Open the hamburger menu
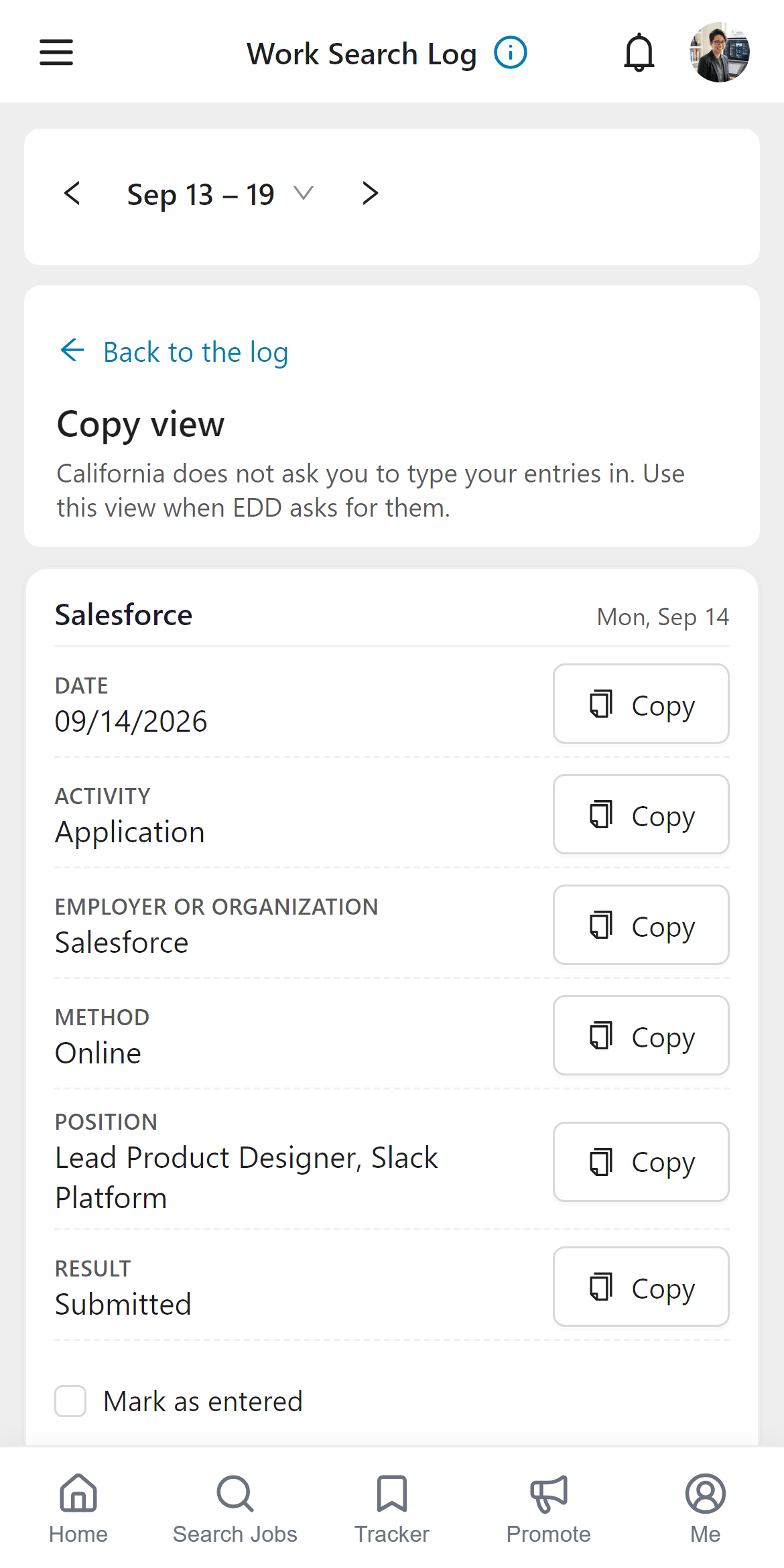Image resolution: width=784 pixels, height=1568 pixels. 56,52
